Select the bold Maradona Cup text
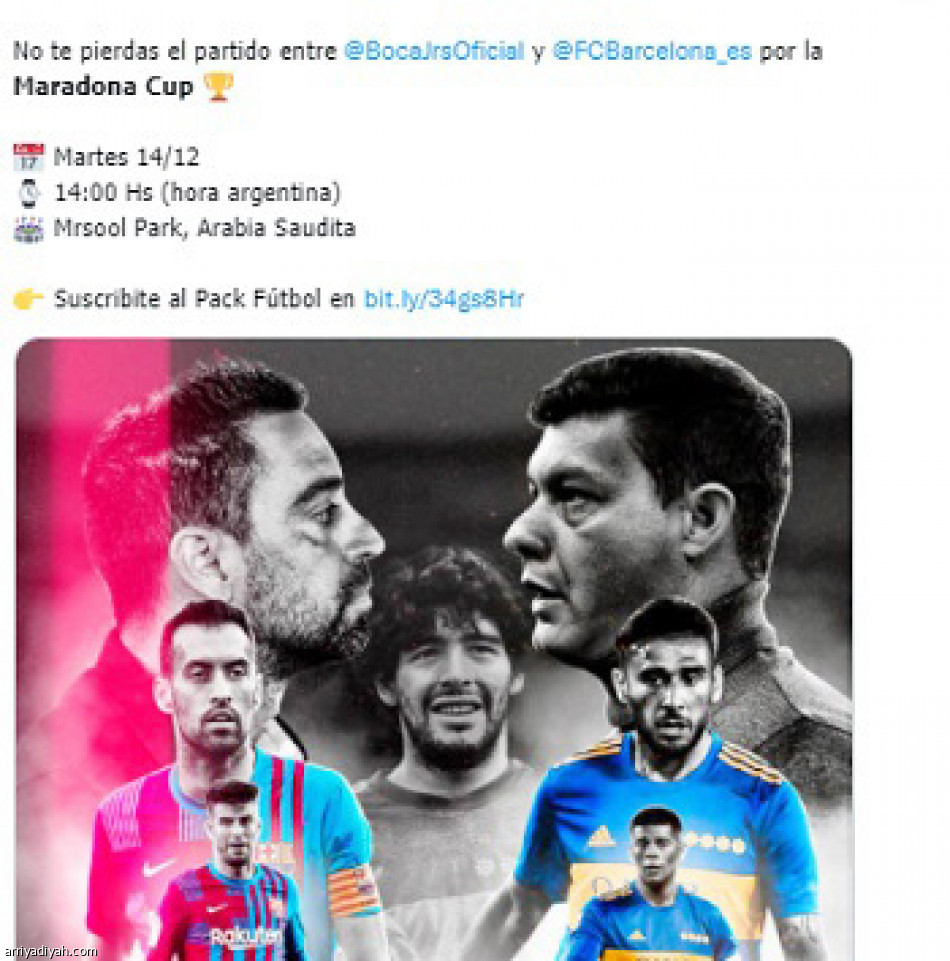This screenshot has width=950, height=961. [x=103, y=86]
